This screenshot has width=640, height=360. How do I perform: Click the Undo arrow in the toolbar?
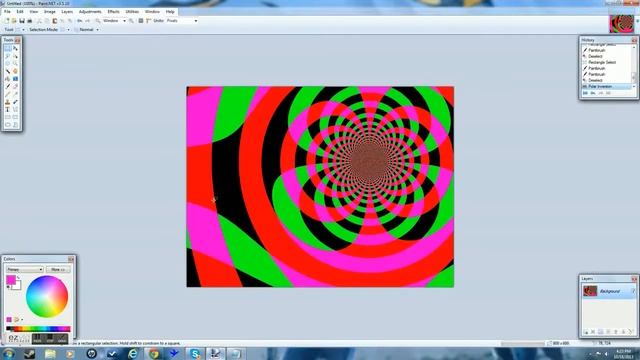80,20
